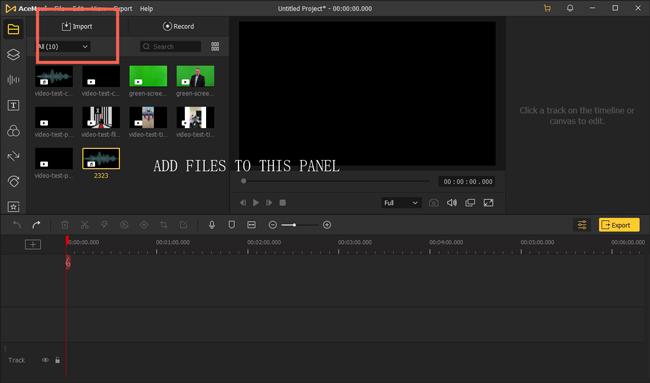This screenshot has width=650, height=383.
Task: Click the lightning Speed icon
Action: point(104,225)
